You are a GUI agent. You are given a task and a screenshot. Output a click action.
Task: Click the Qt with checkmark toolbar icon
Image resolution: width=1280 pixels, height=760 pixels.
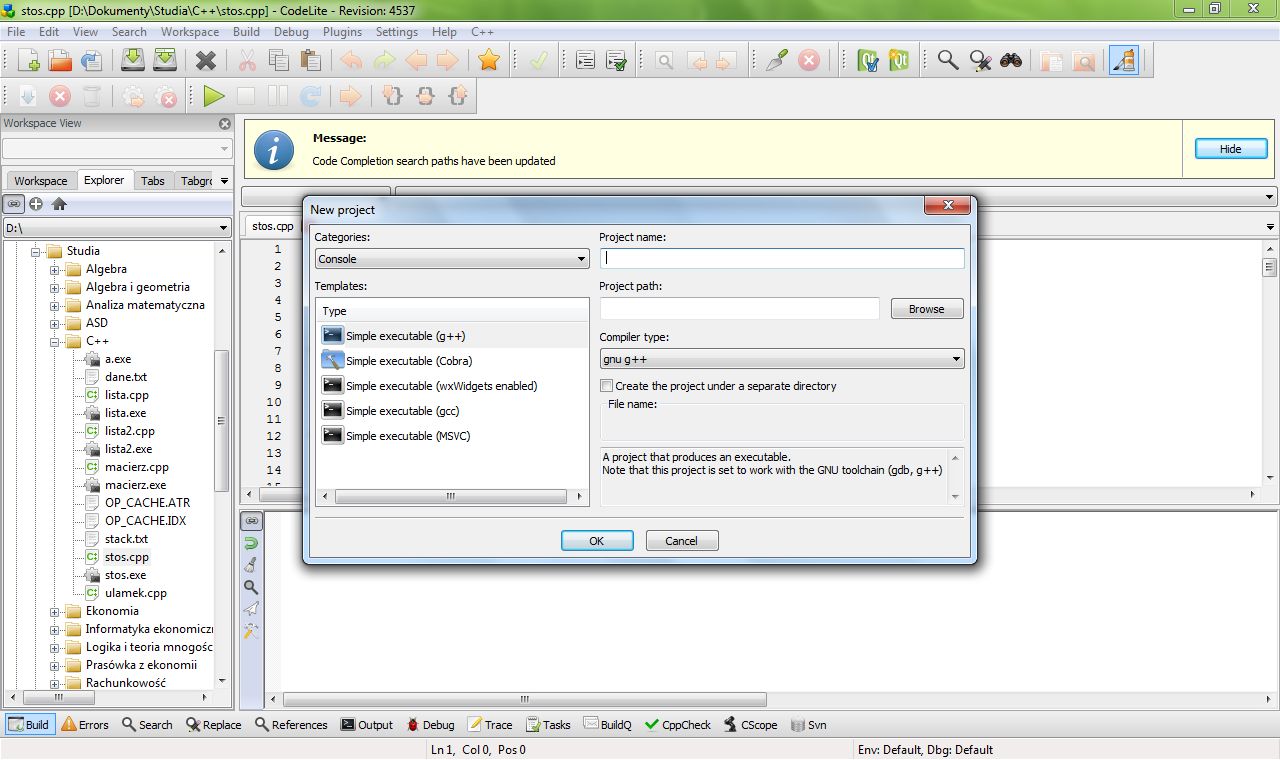coord(868,61)
